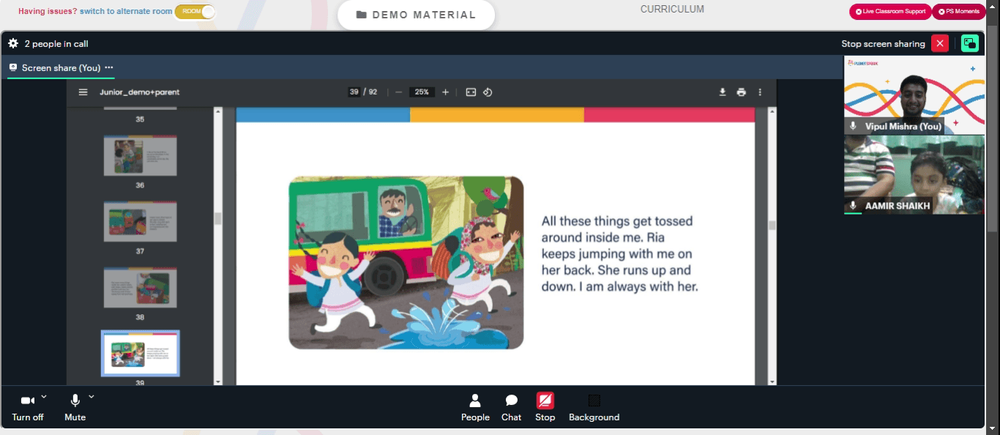Click AAMIR SHAIKH video tile
This screenshot has height=435, width=1000.
click(x=914, y=174)
